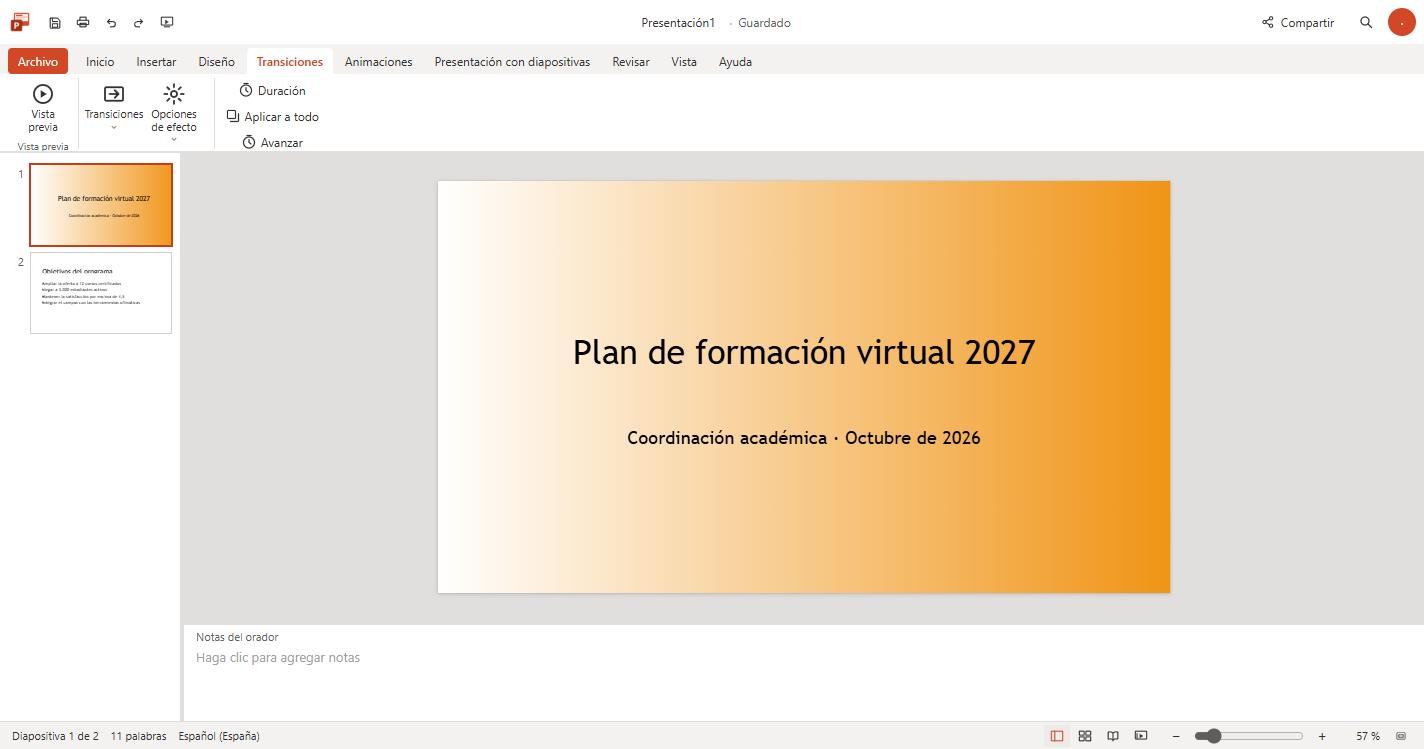Image resolution: width=1424 pixels, height=749 pixels.
Task: Adjust the zoom slider handle
Action: coord(1213,736)
